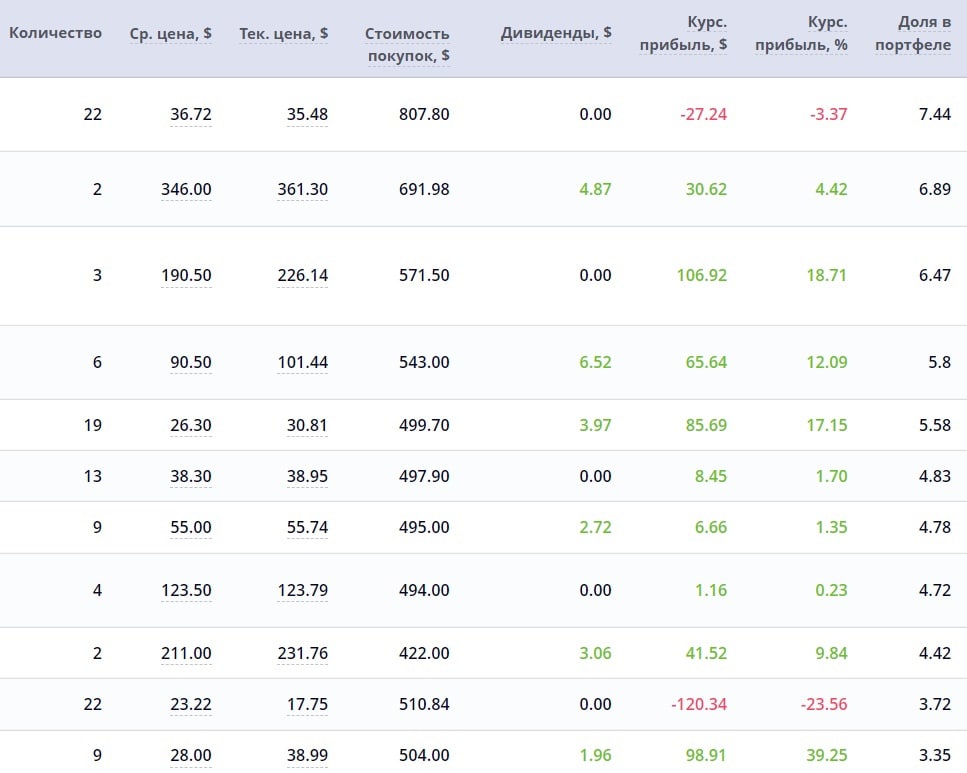Click current price 361.30
Viewport: 967px width, 773px height.
(303, 189)
